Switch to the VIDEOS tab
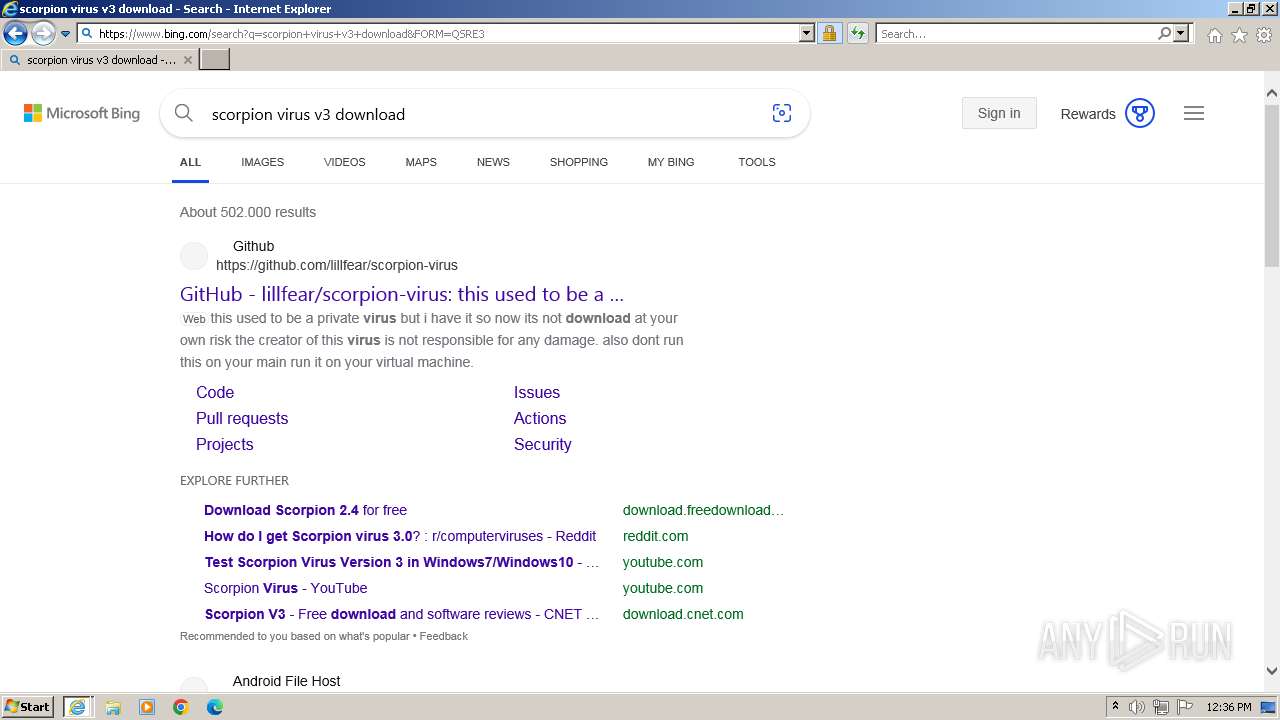 click(344, 162)
